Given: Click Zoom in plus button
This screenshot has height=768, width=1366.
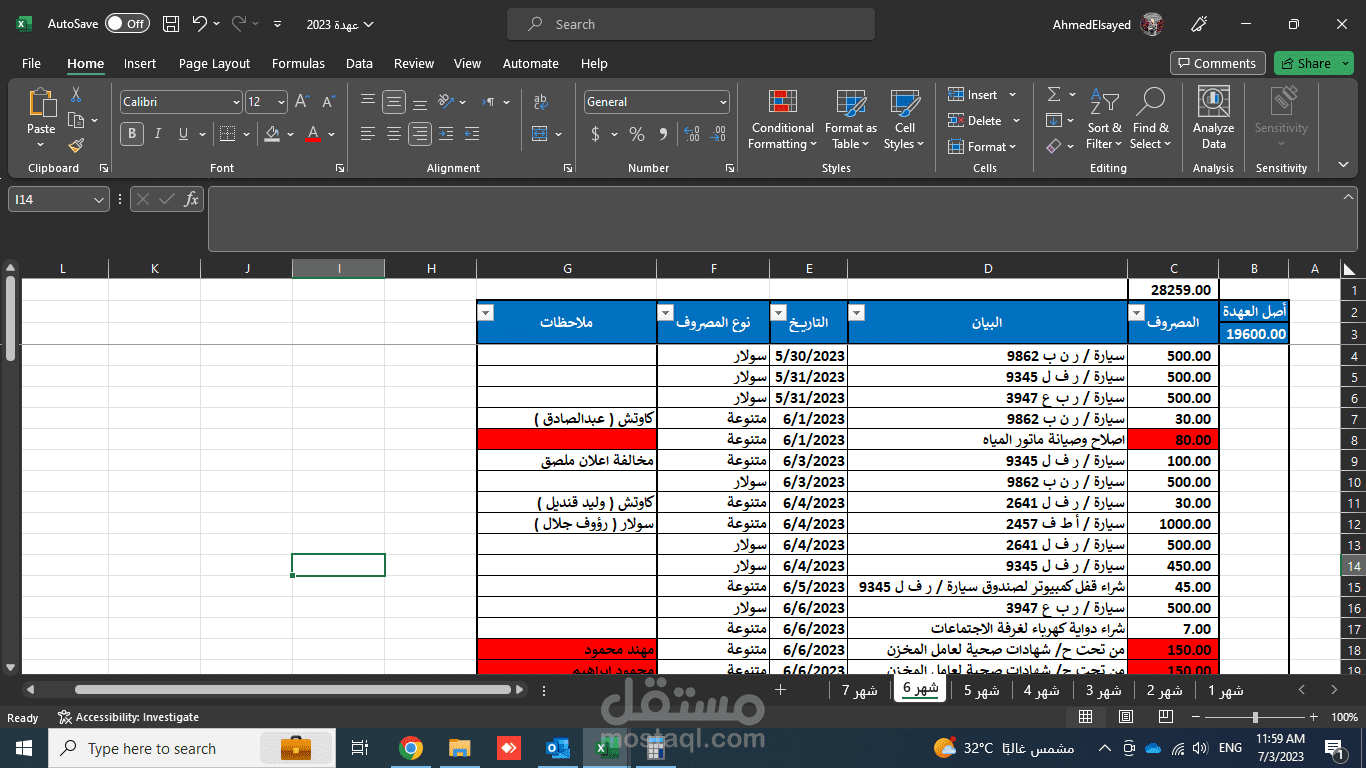Looking at the screenshot, I should 1313,717.
